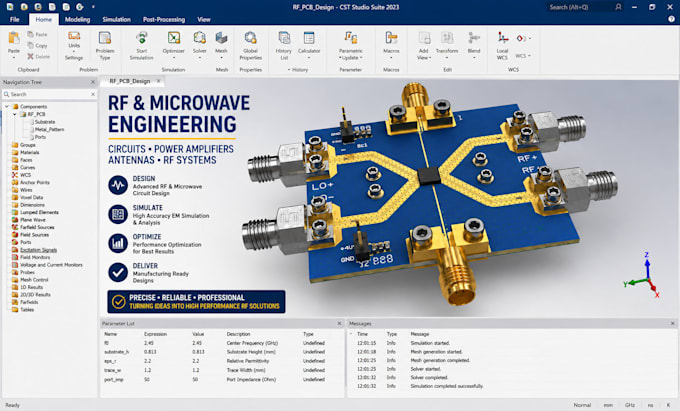Click the Blend tool icon
The height and width of the screenshot is (411, 680).
click(x=474, y=38)
